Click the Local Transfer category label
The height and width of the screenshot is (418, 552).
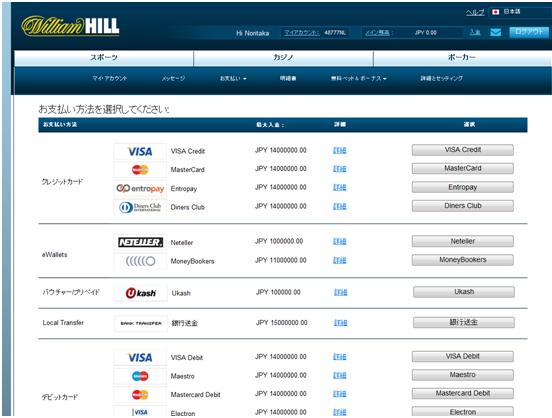[x=63, y=323]
